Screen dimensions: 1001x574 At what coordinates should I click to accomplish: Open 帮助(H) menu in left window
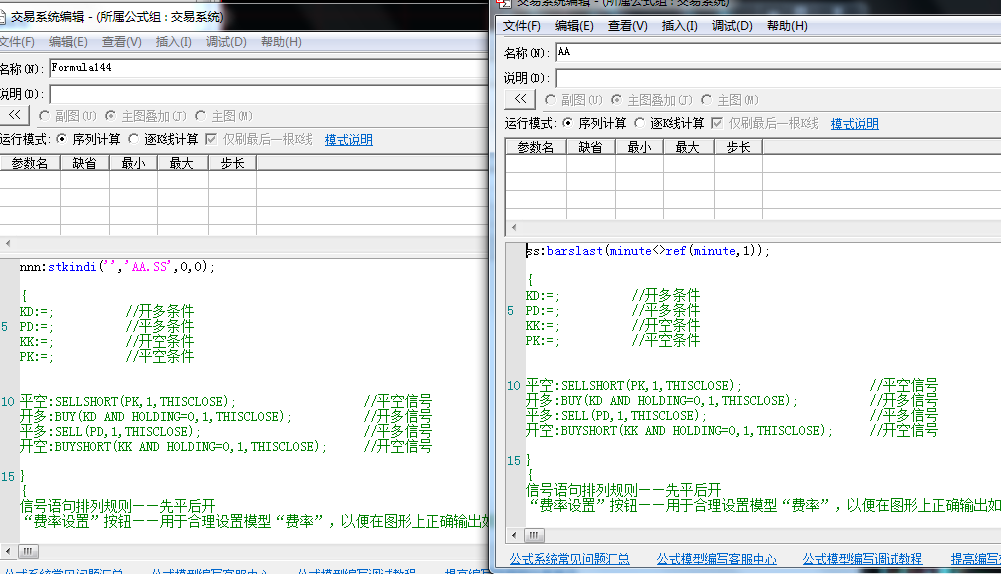(281, 42)
